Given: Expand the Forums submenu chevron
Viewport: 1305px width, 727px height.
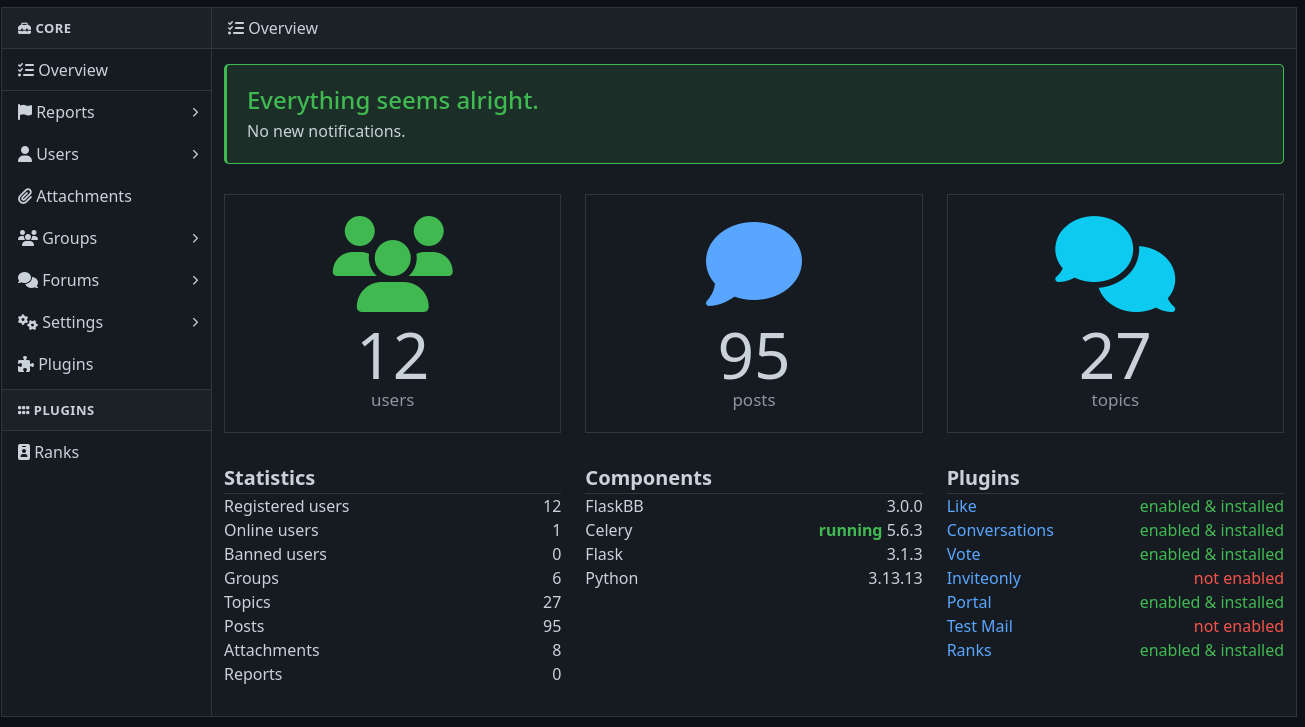Looking at the screenshot, I should coord(195,280).
